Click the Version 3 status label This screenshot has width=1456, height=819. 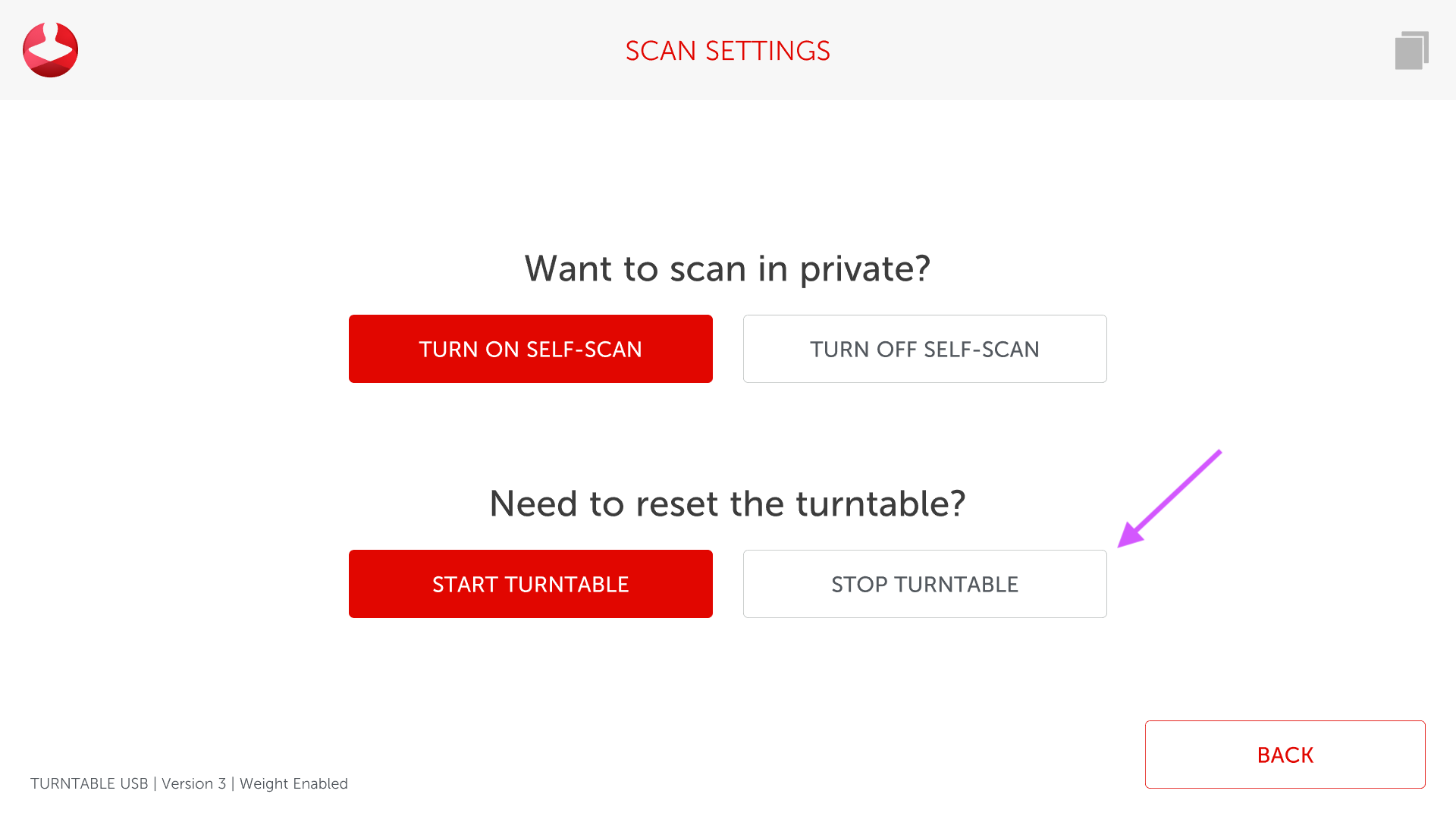tap(193, 783)
